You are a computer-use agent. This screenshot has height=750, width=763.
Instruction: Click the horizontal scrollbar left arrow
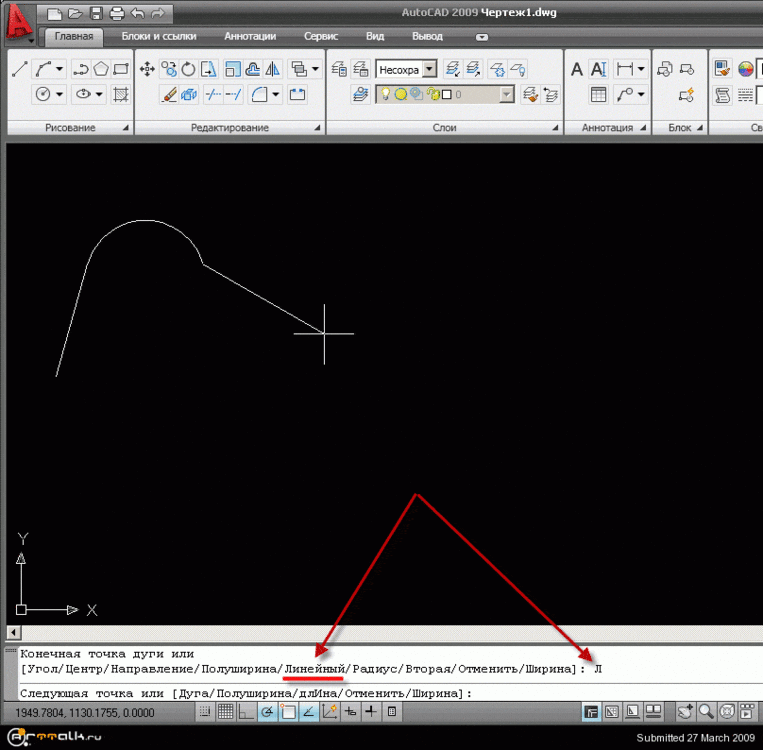(x=13, y=633)
